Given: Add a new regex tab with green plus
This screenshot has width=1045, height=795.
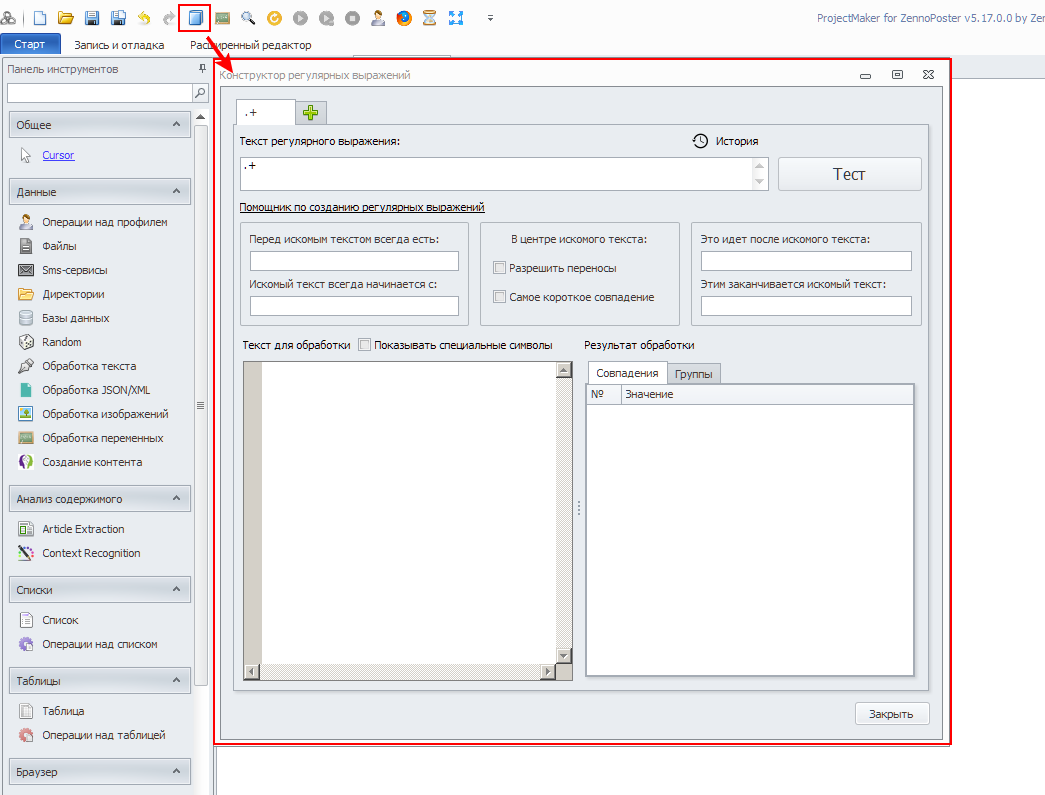Looking at the screenshot, I should [311, 113].
